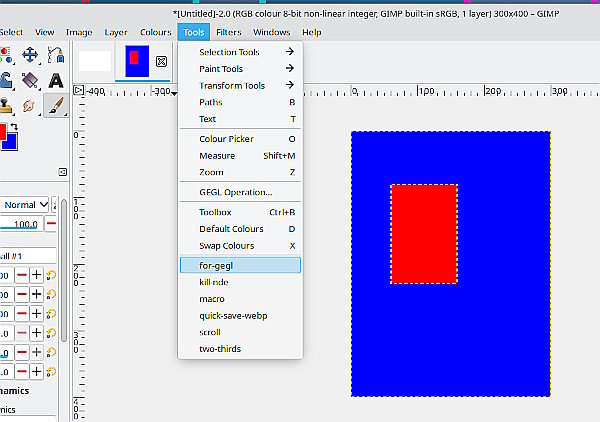Select the Smudge finger tool
Viewport: 600px width, 422px height.
[29, 106]
